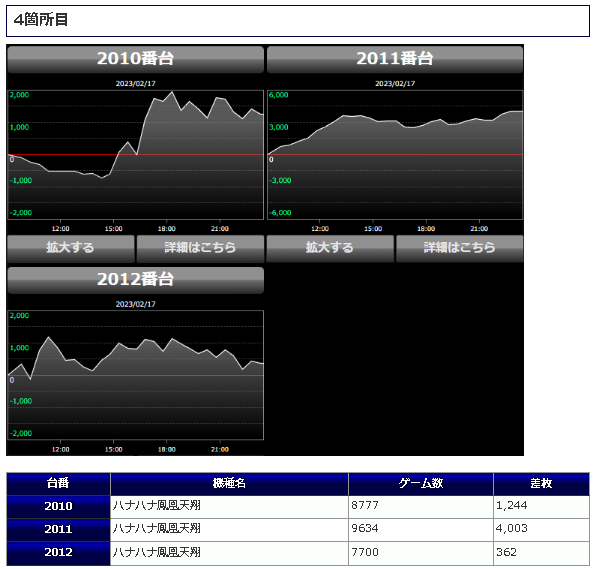Screen dimensions: 594x569
Task: Select the 台番 column header
Action: click(x=58, y=484)
